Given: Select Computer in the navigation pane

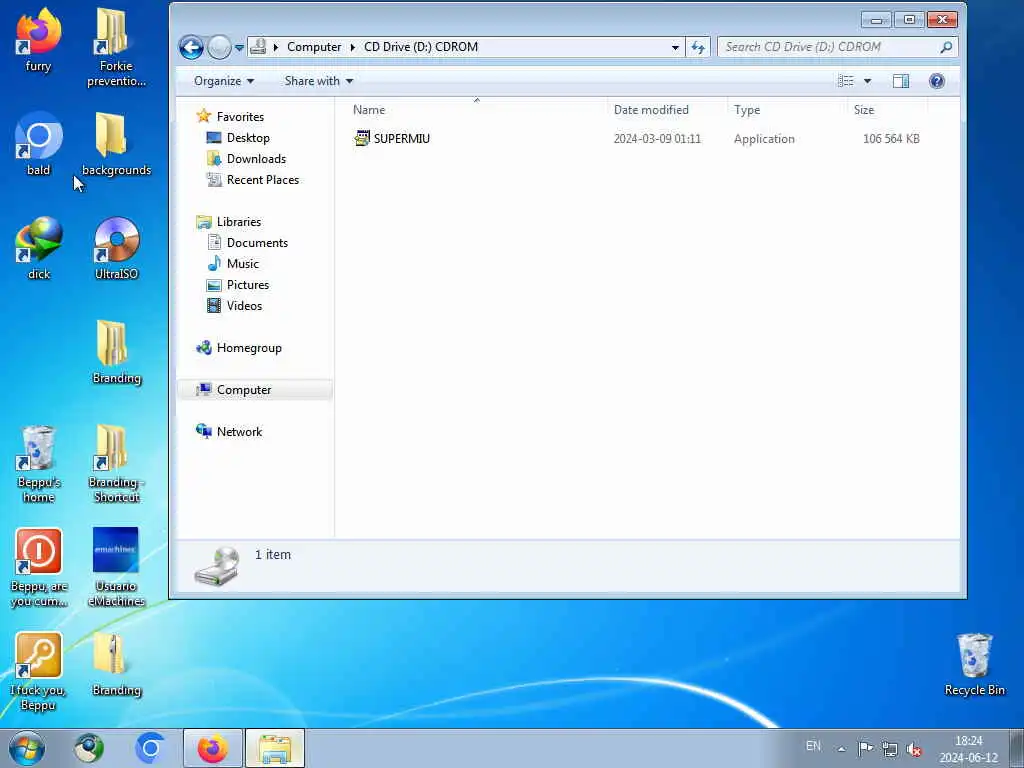Looking at the screenshot, I should pyautogui.click(x=255, y=390).
